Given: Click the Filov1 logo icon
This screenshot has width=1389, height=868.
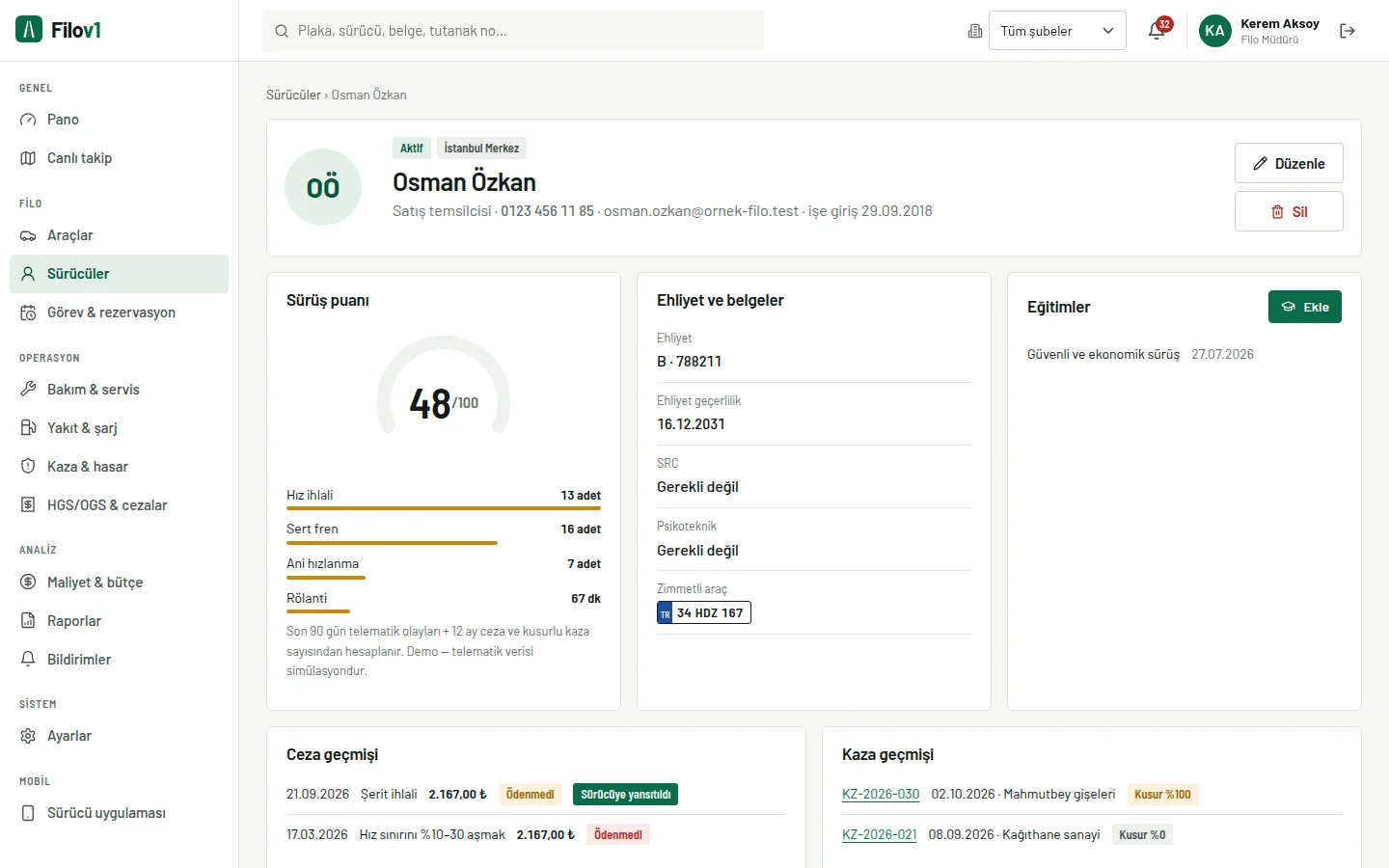Looking at the screenshot, I should tap(29, 30).
